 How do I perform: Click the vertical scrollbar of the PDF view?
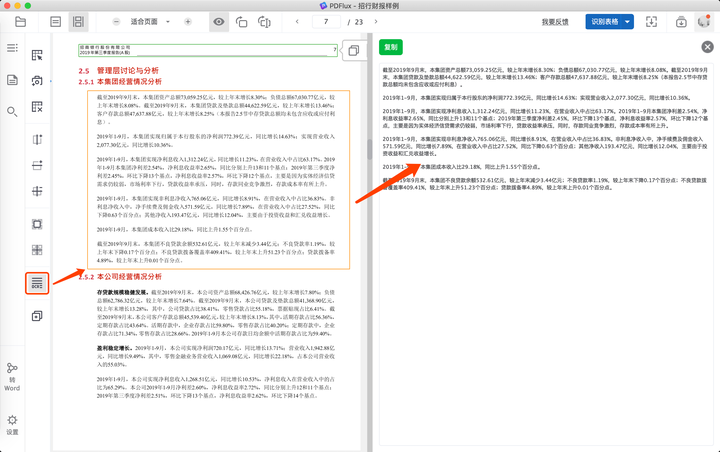(x=370, y=150)
